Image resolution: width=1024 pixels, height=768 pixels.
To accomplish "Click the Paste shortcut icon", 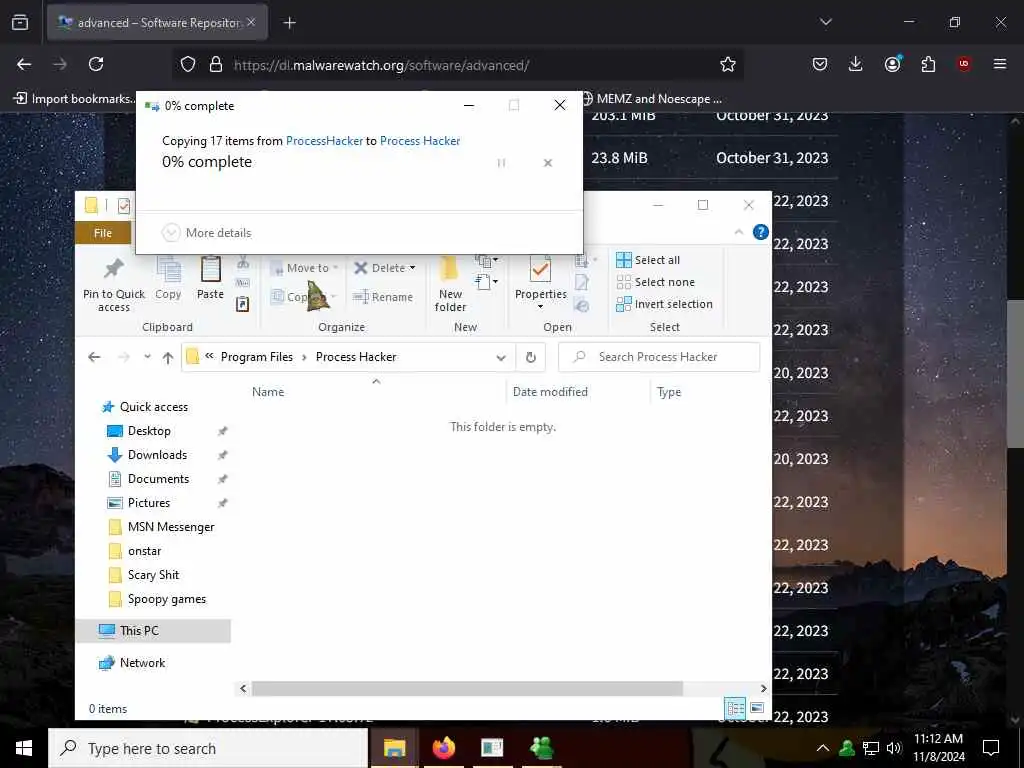I will 243,304.
